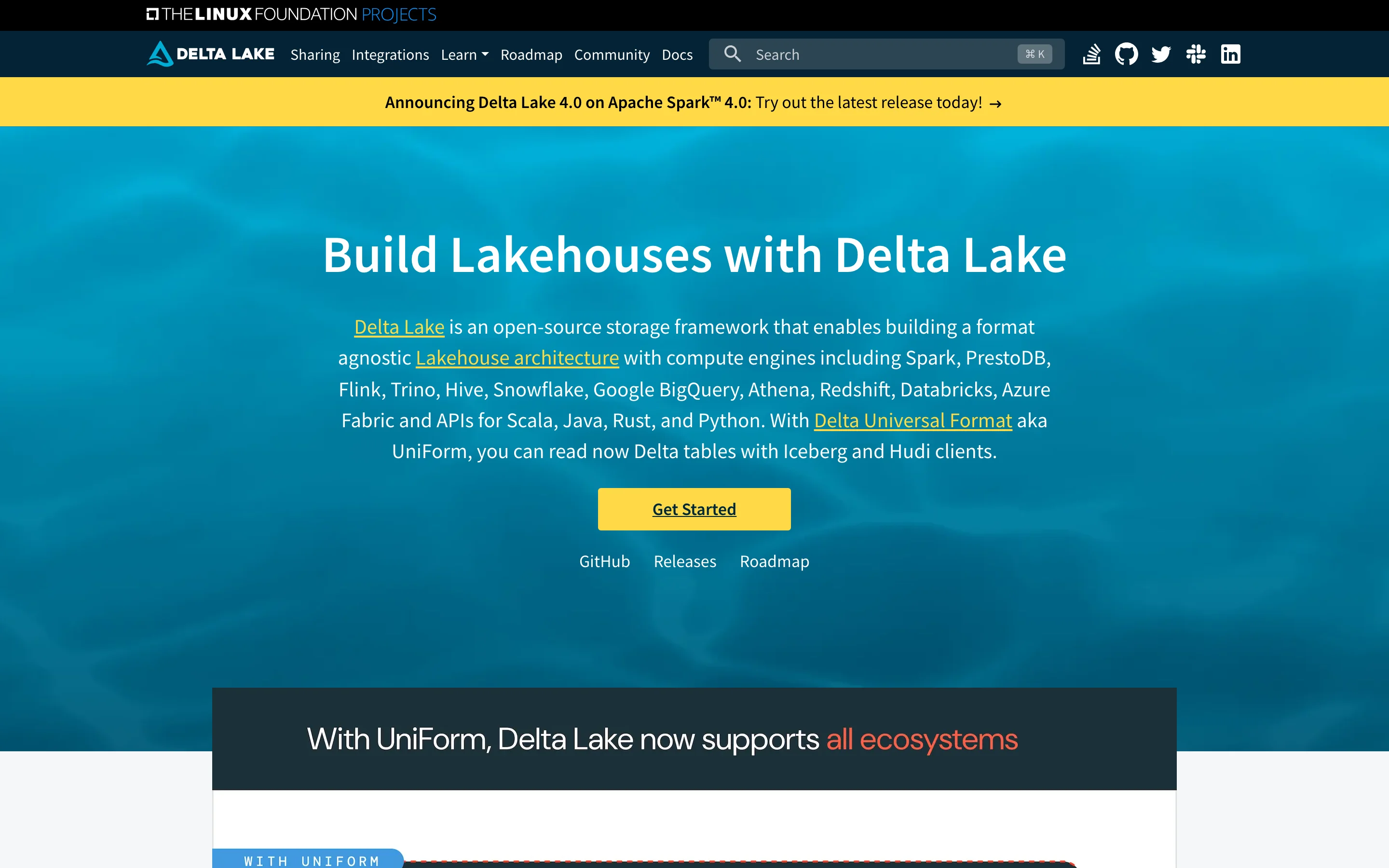Open Roadmap from the top navigation
The image size is (1389, 868).
pyautogui.click(x=531, y=54)
